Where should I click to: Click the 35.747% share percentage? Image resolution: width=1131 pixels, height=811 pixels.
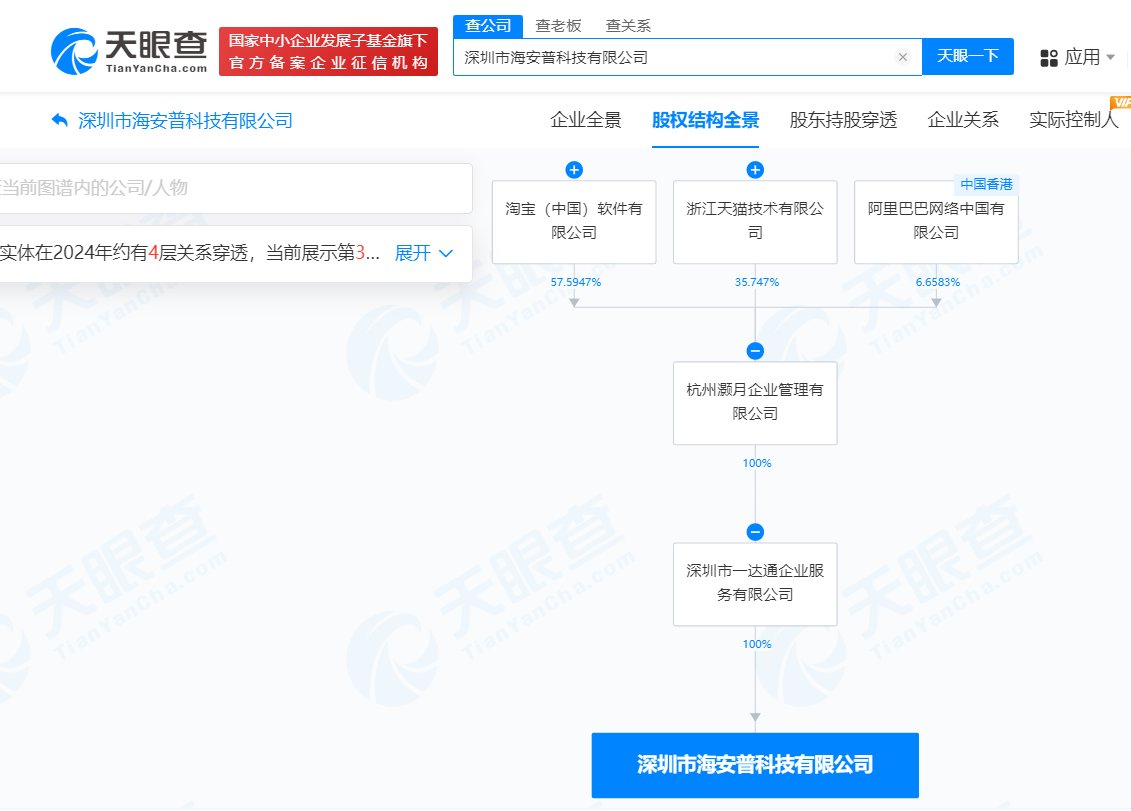tap(757, 282)
